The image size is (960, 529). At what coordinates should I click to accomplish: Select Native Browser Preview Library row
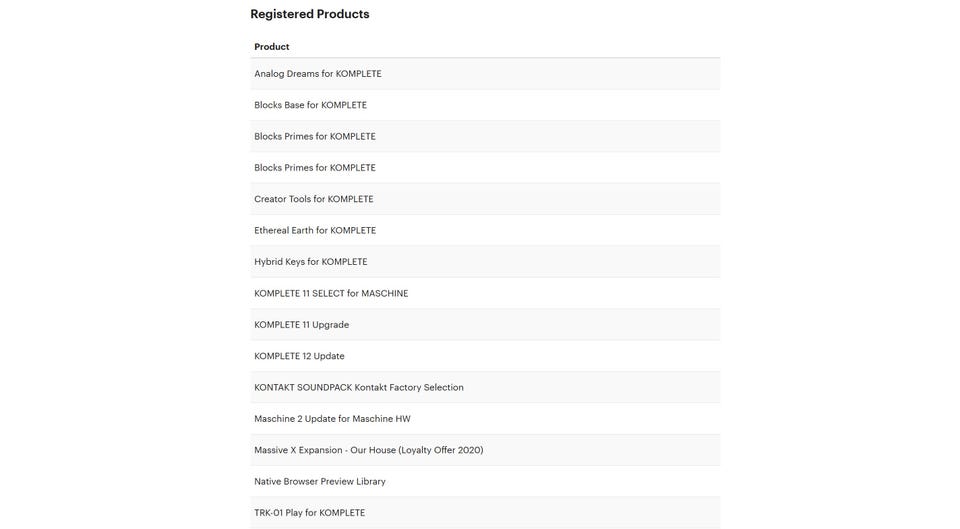tap(485, 481)
